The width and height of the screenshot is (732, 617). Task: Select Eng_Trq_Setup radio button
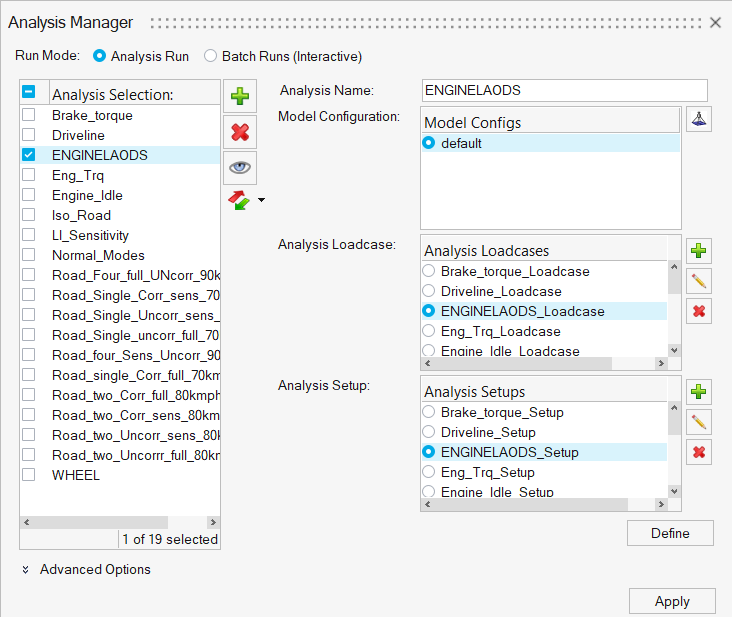[x=429, y=472]
